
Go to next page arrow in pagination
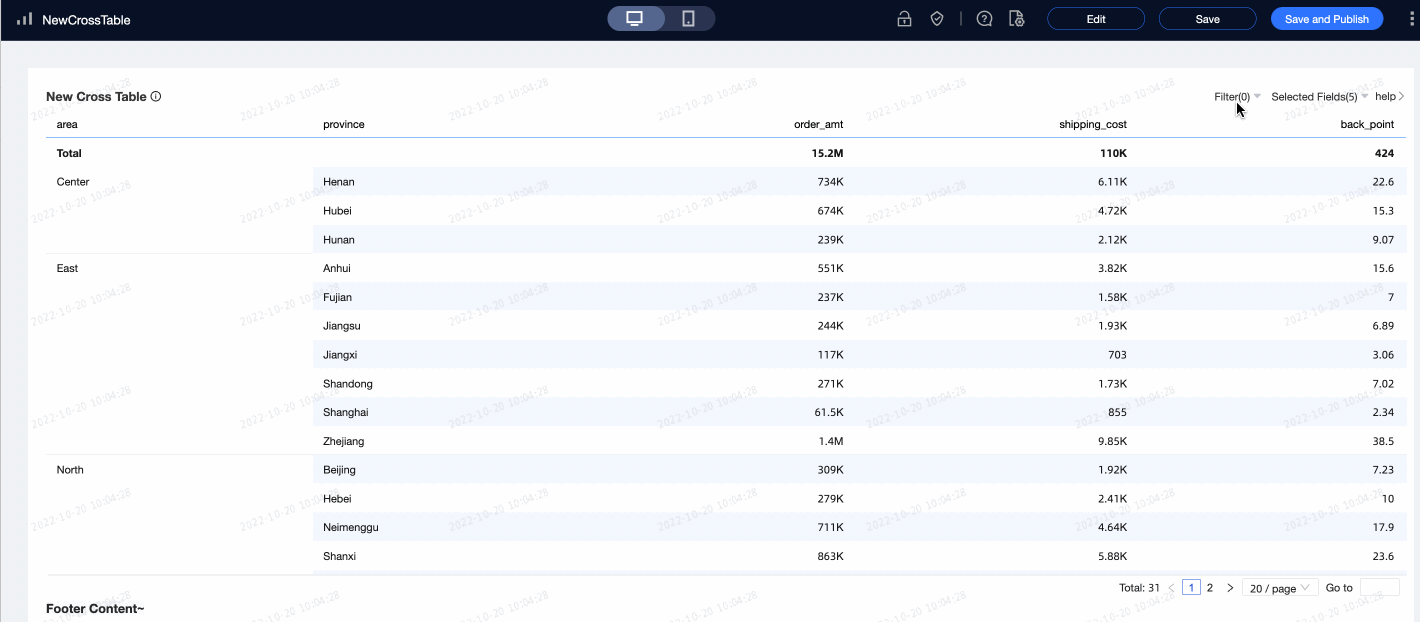click(x=1230, y=588)
